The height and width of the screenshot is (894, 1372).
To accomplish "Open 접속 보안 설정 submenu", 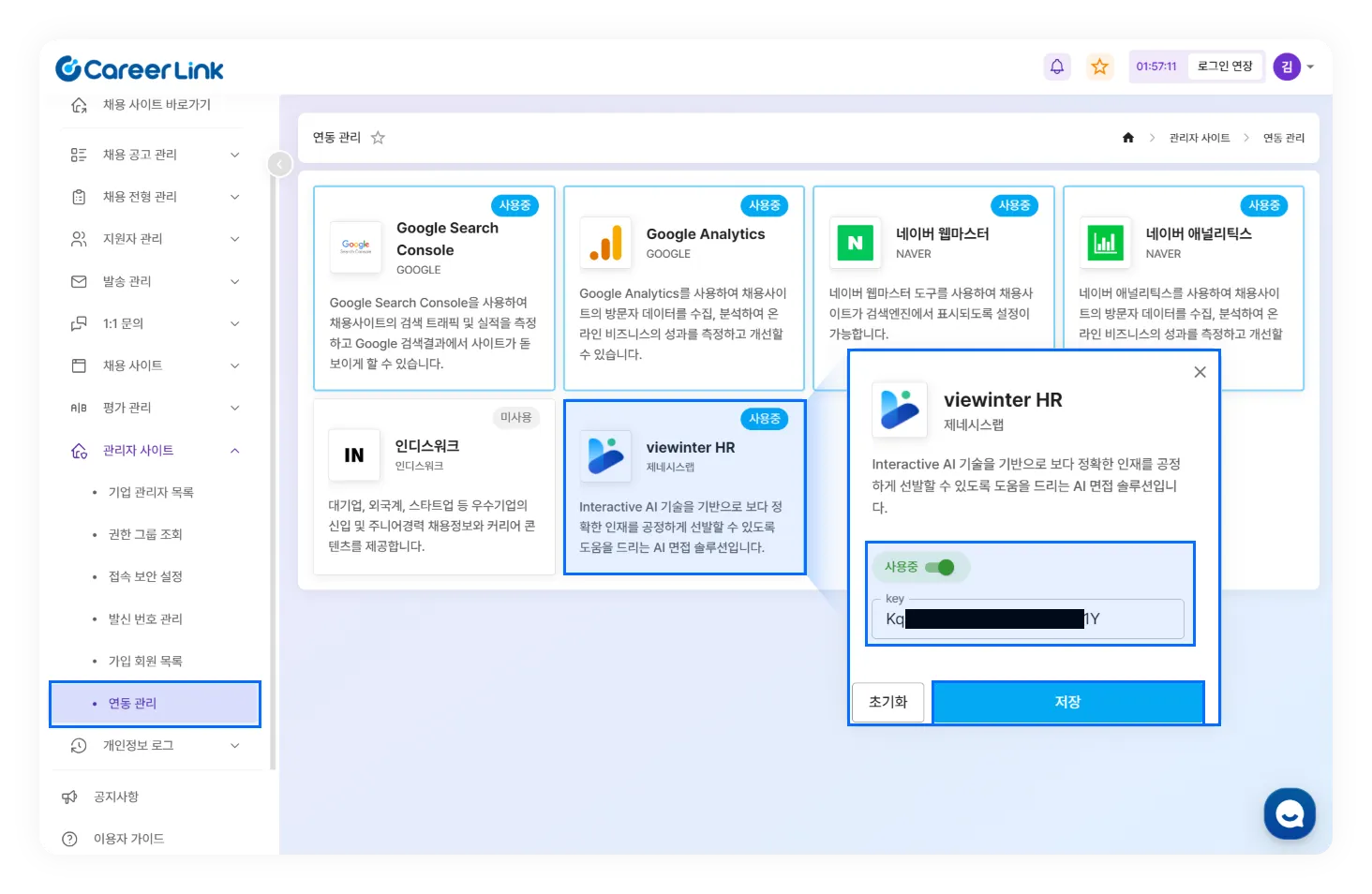I will pos(145,577).
